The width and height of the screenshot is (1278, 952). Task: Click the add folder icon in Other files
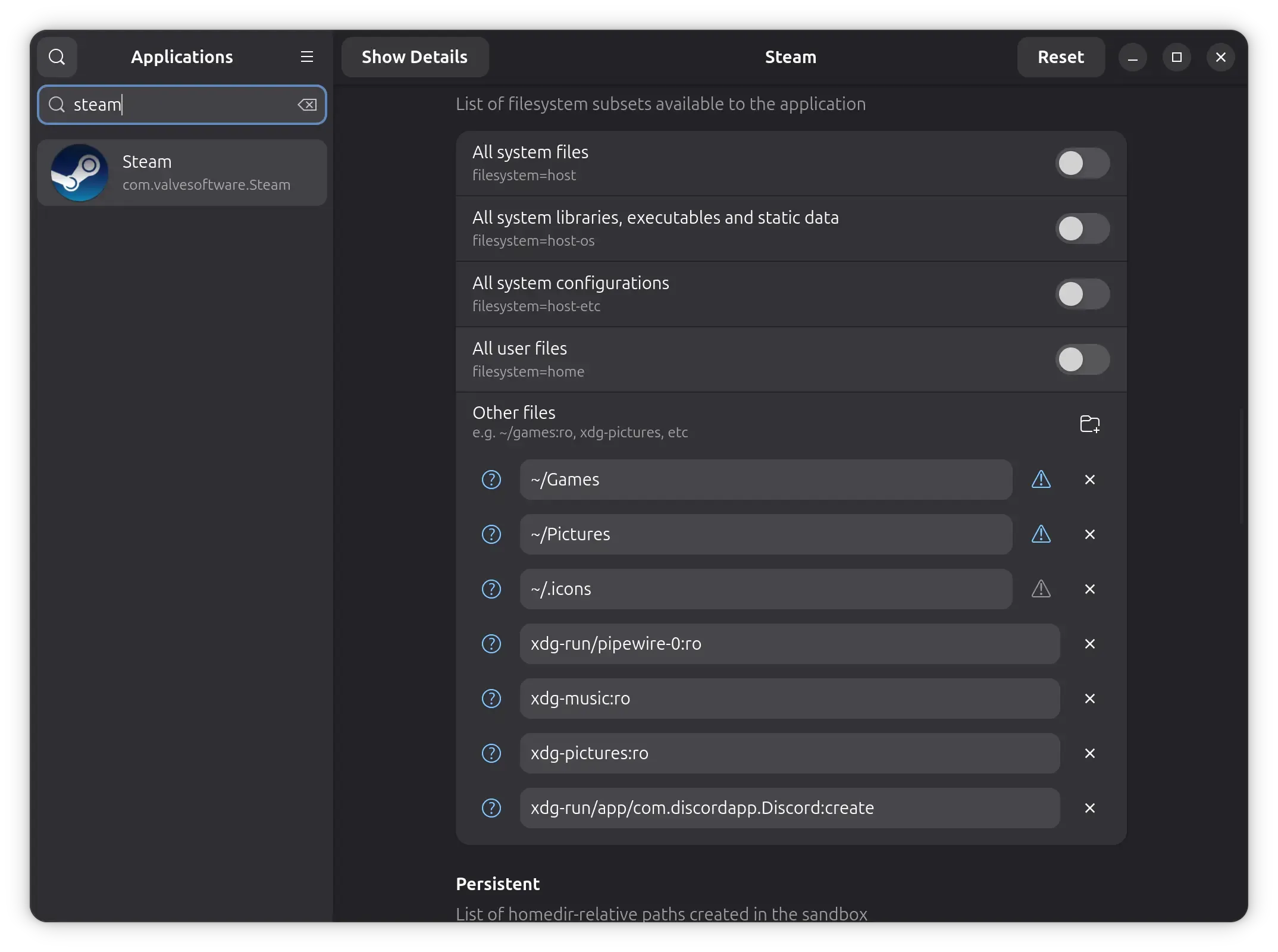[1089, 424]
